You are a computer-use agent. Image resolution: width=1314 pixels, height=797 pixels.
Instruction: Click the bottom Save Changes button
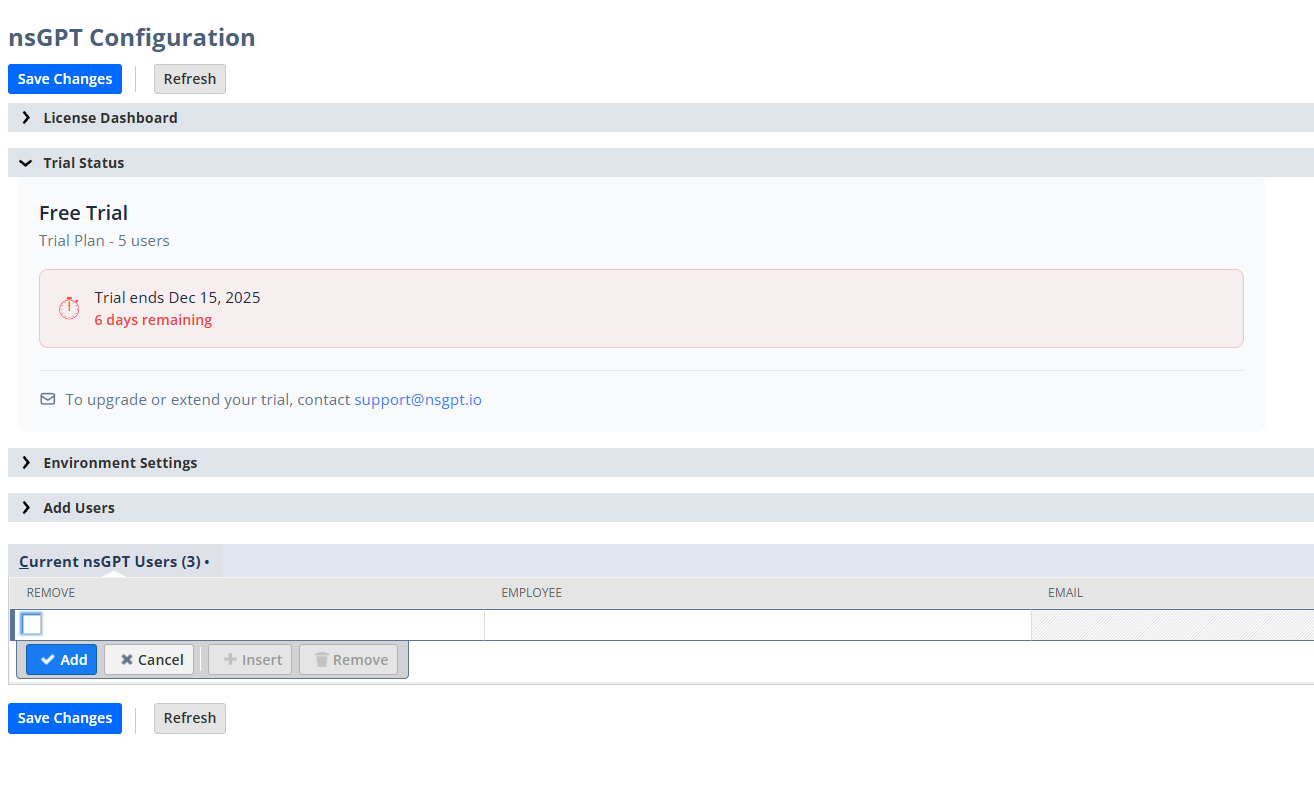[65, 718]
